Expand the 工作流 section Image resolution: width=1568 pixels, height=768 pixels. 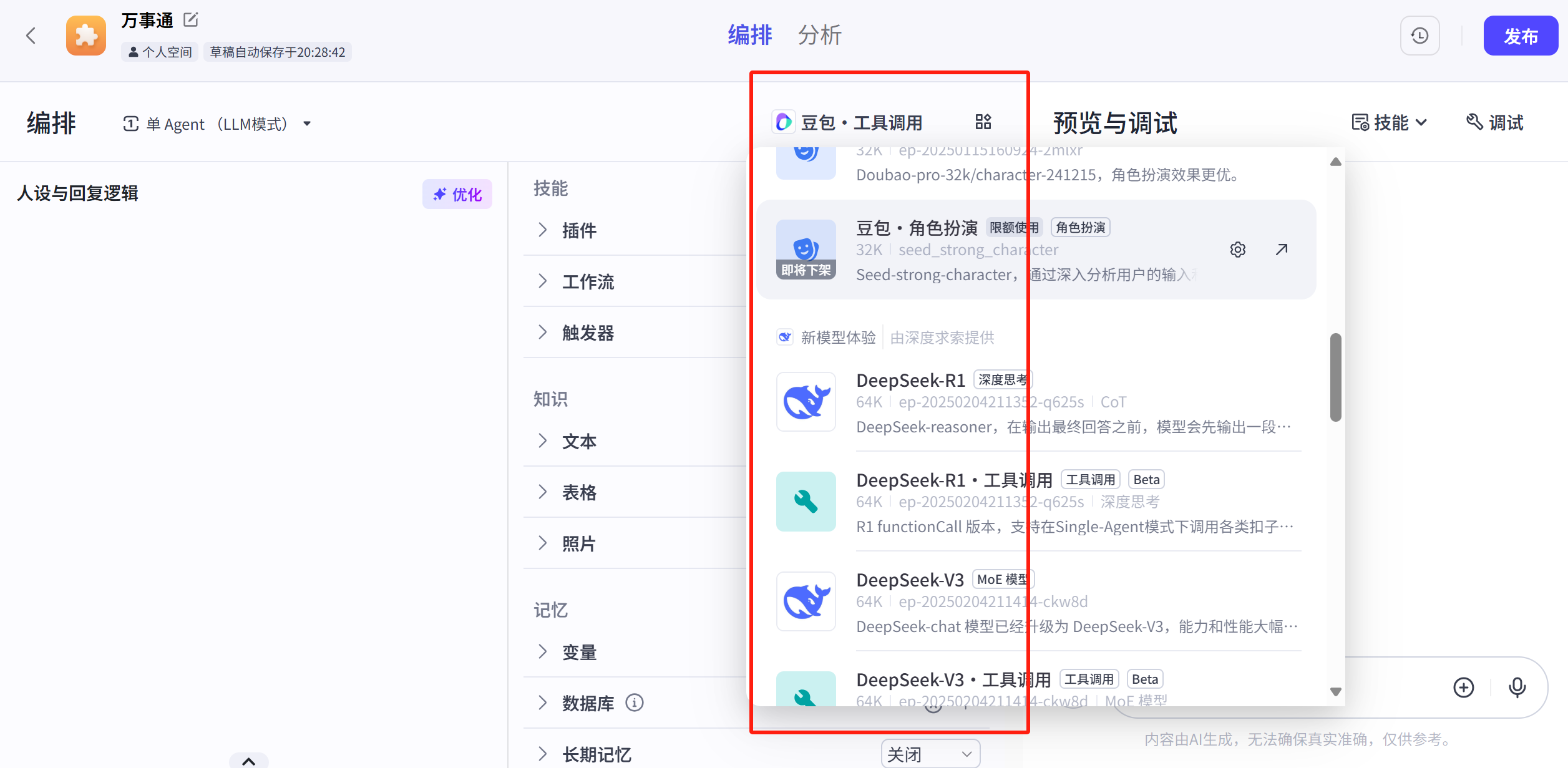click(587, 281)
